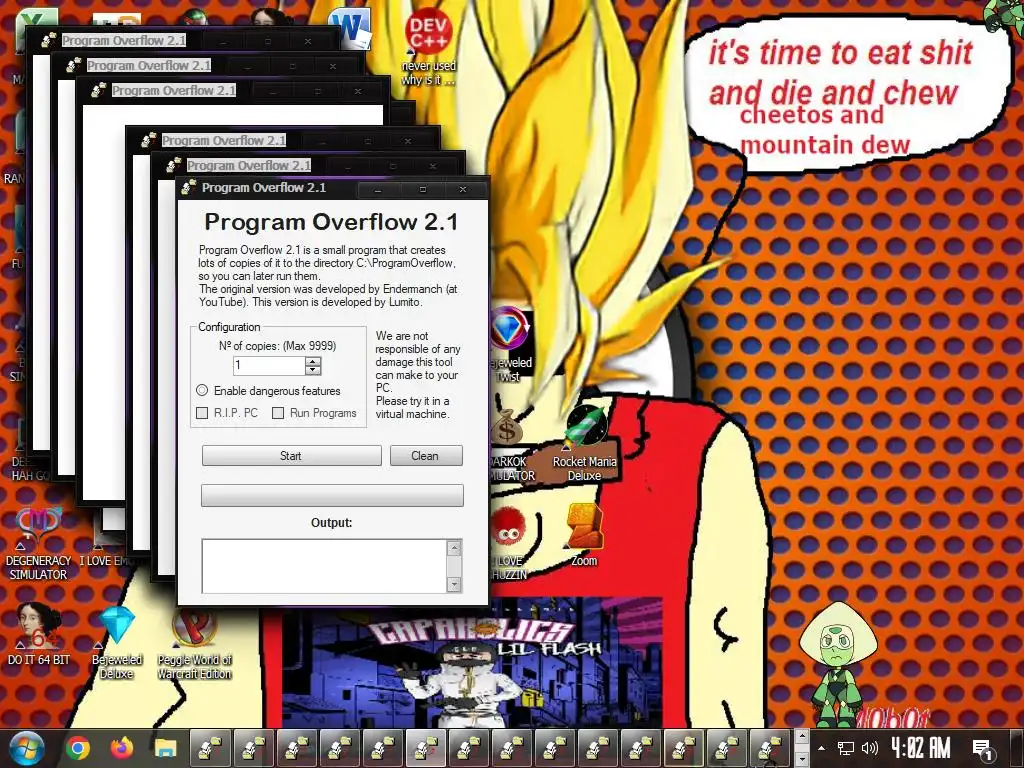Open the money bag simulator desktop icon

click(x=511, y=445)
